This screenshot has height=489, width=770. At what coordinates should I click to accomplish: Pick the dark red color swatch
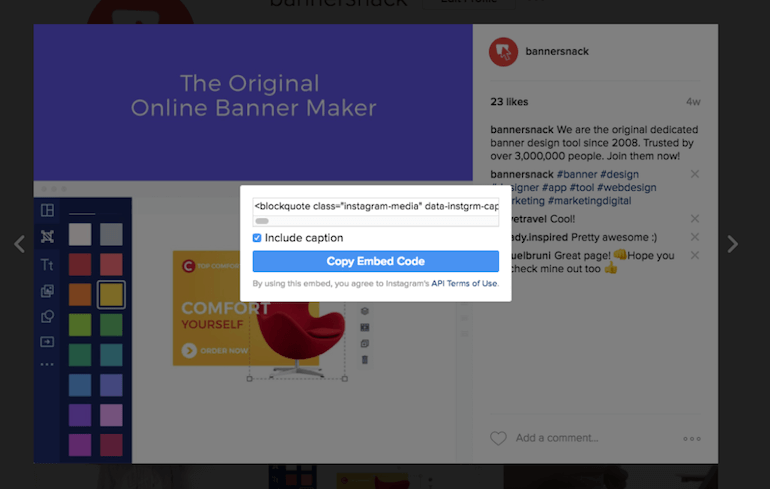click(80, 265)
